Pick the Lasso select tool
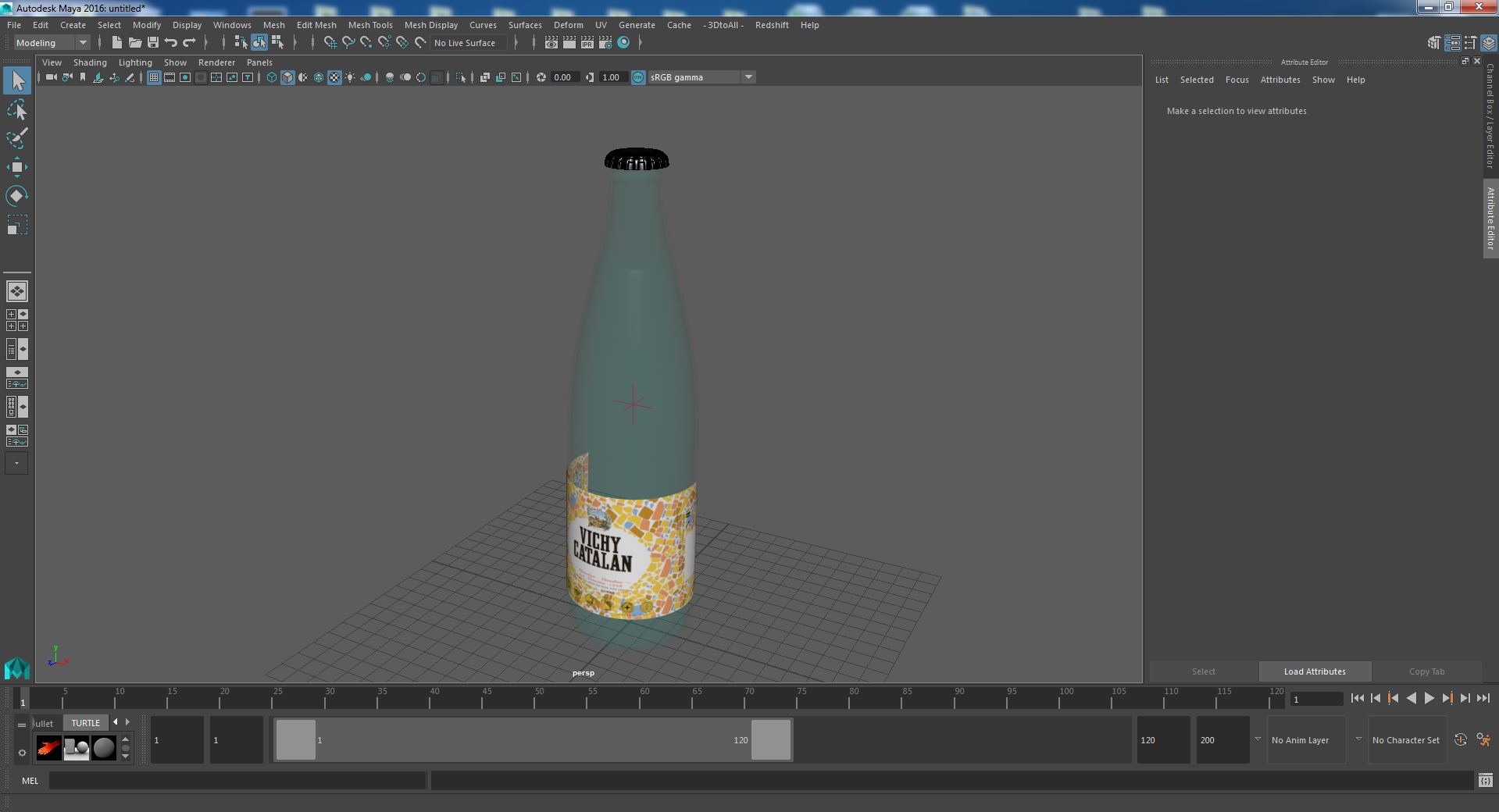Image resolution: width=1499 pixels, height=812 pixels. pyautogui.click(x=17, y=110)
